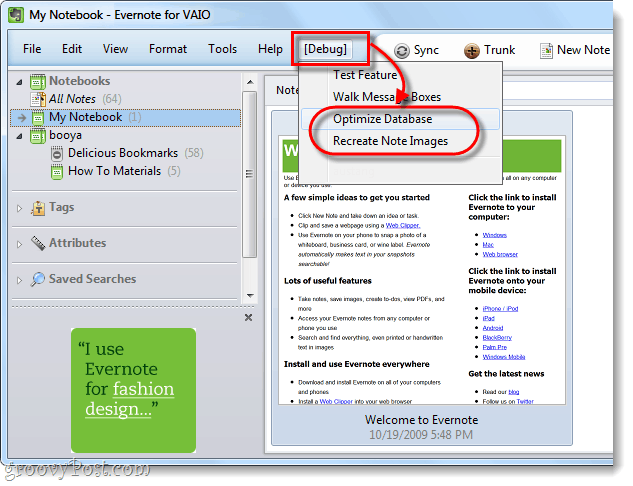Choose Walk Message Boxes menu entry
The height and width of the screenshot is (486, 633).
[387, 97]
